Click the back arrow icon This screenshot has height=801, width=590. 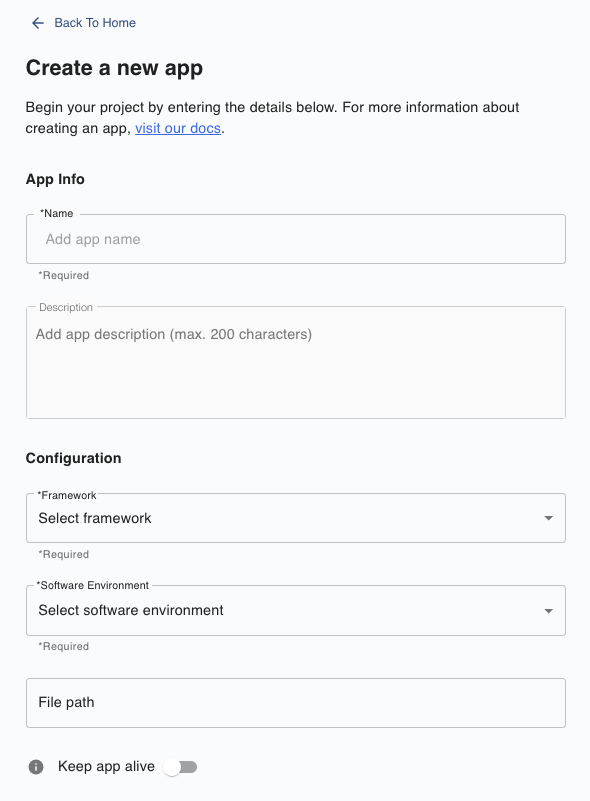point(37,22)
